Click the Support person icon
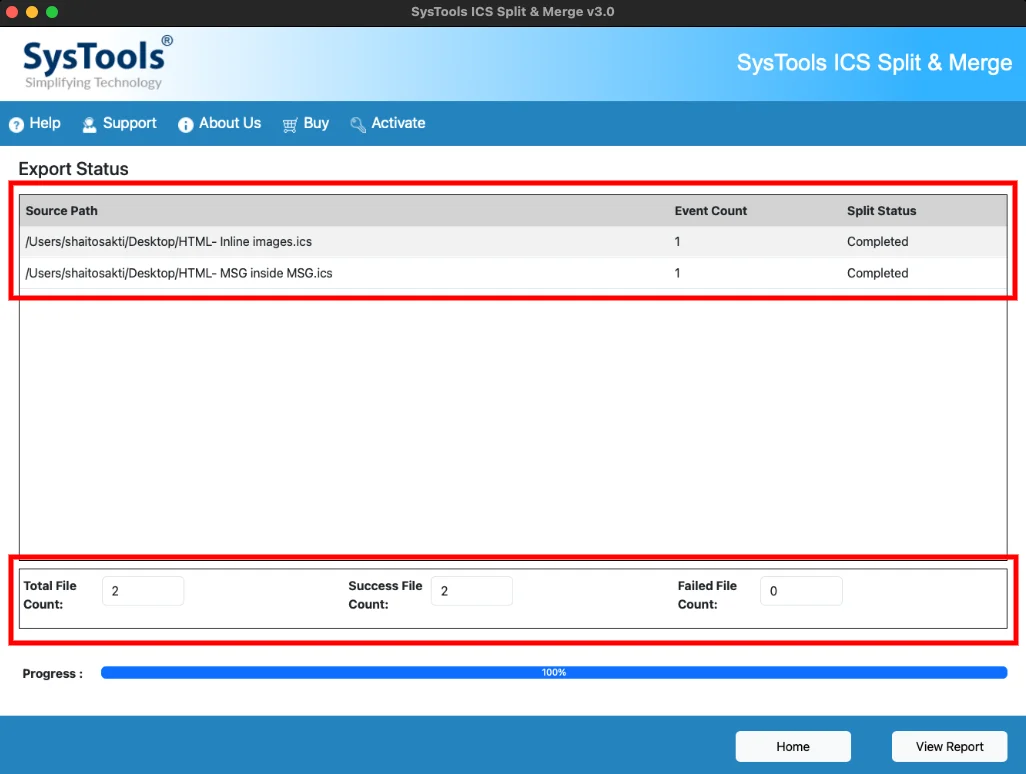This screenshot has width=1026, height=774. 89,124
